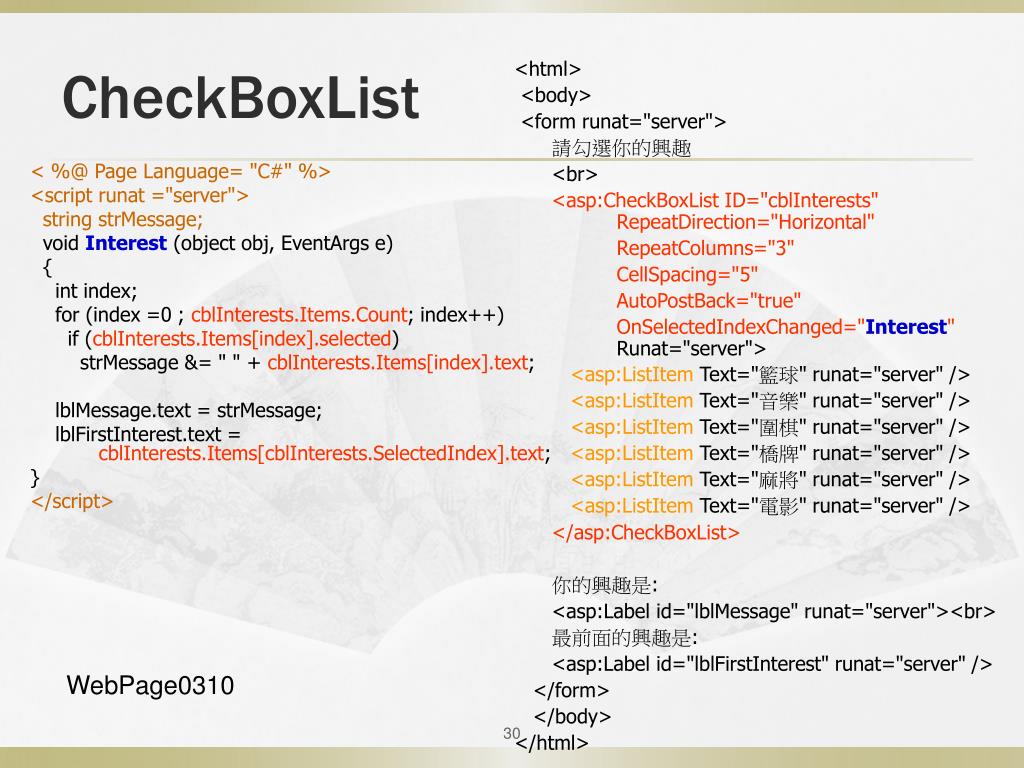Screen dimensions: 1024x768
Task: Click the ListItem with Text="橋牌"
Action: pyautogui.click(x=771, y=453)
